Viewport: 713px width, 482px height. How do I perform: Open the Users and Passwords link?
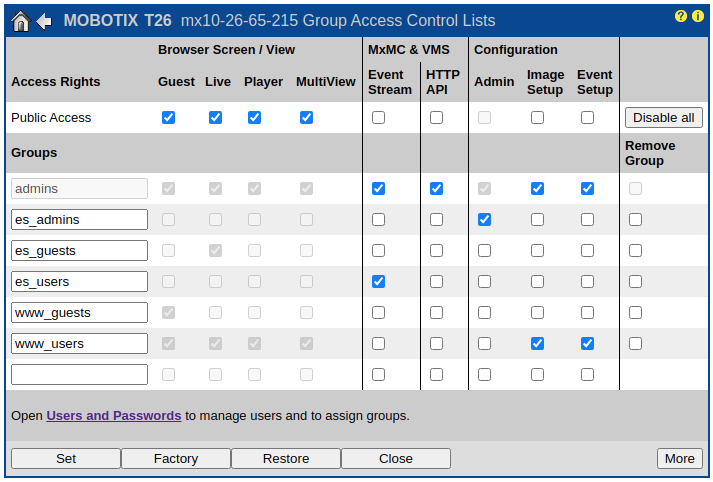[114, 416]
